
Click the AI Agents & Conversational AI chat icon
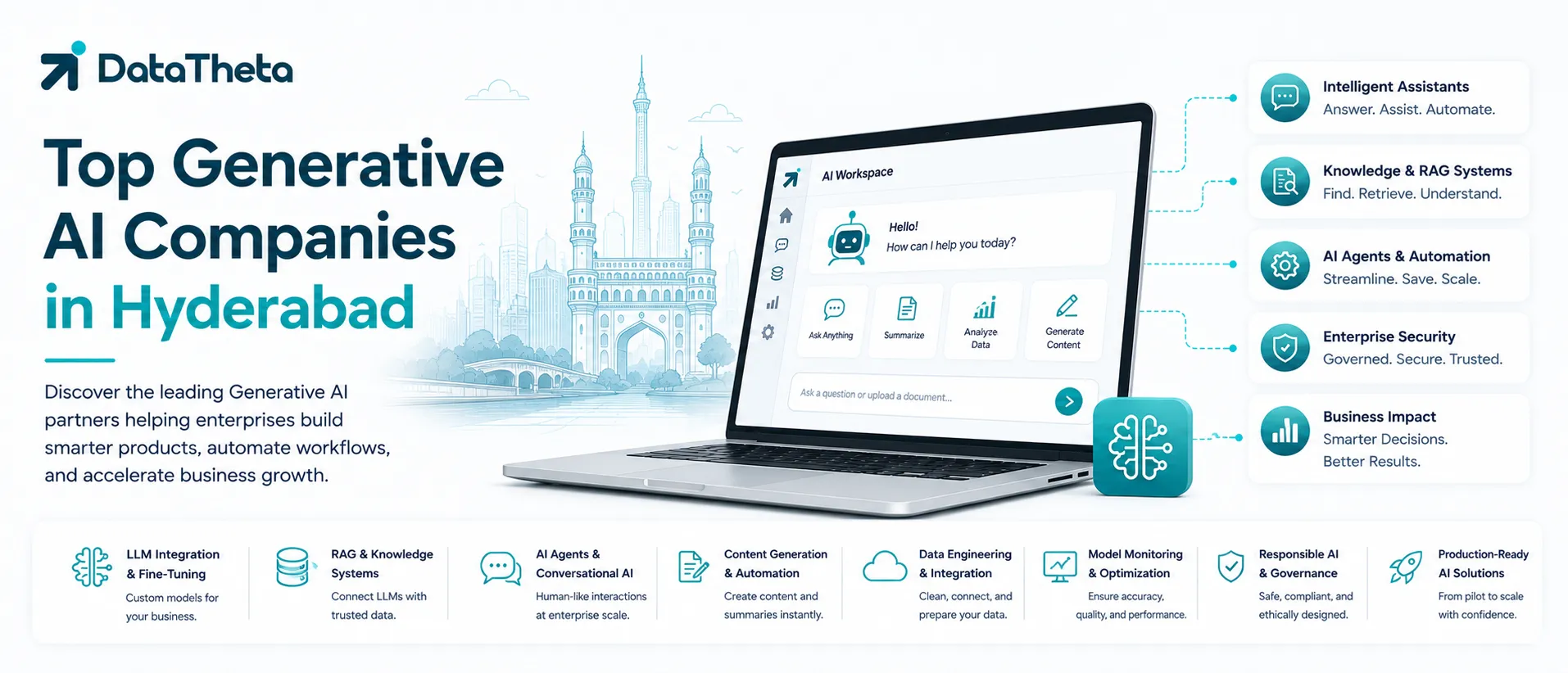501,568
